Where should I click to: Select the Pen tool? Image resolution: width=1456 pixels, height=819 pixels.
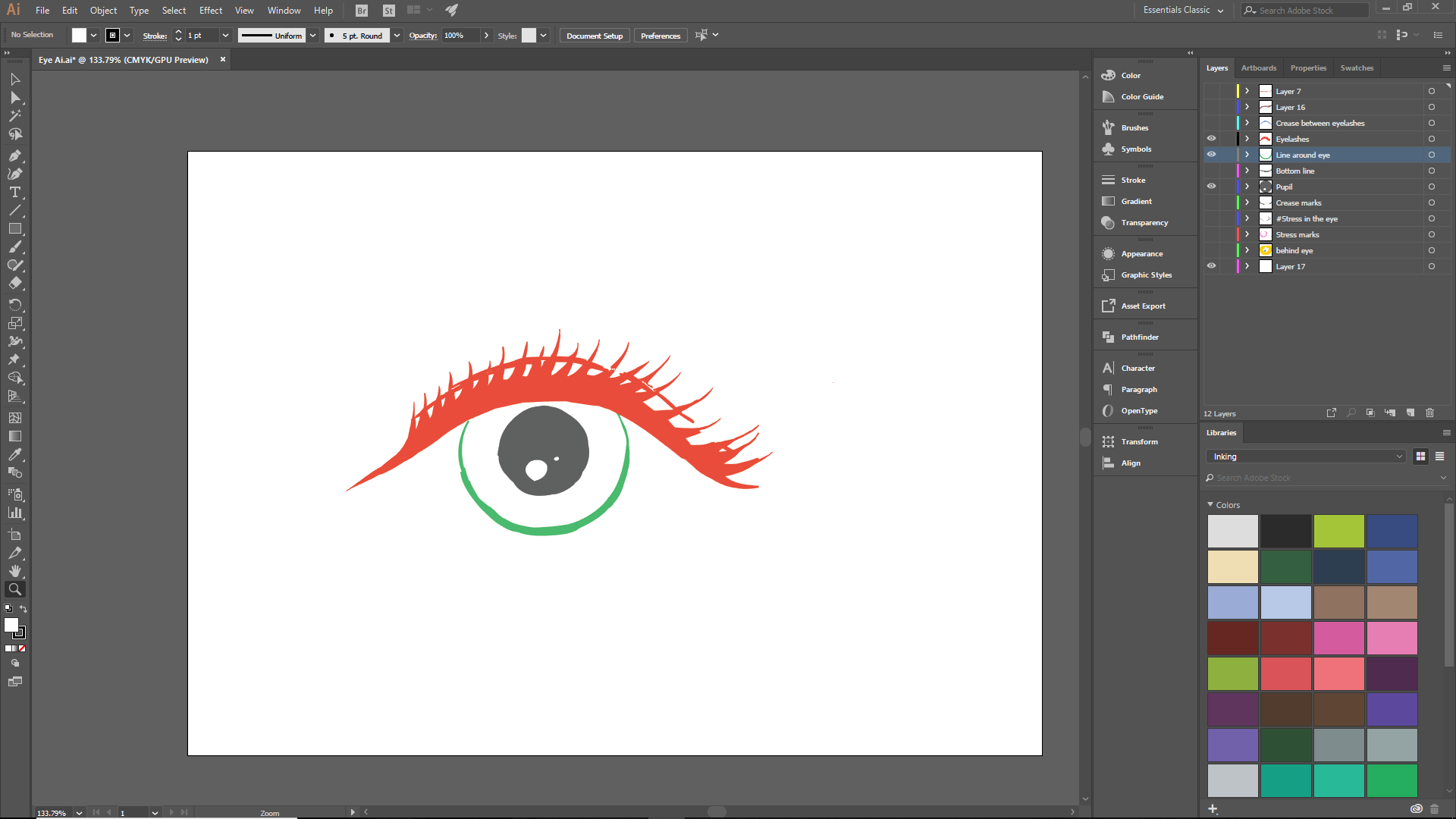tap(14, 155)
